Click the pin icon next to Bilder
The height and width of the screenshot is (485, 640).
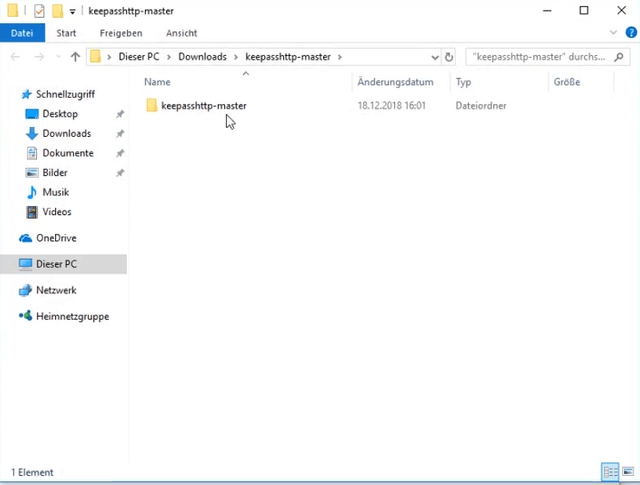(x=120, y=173)
